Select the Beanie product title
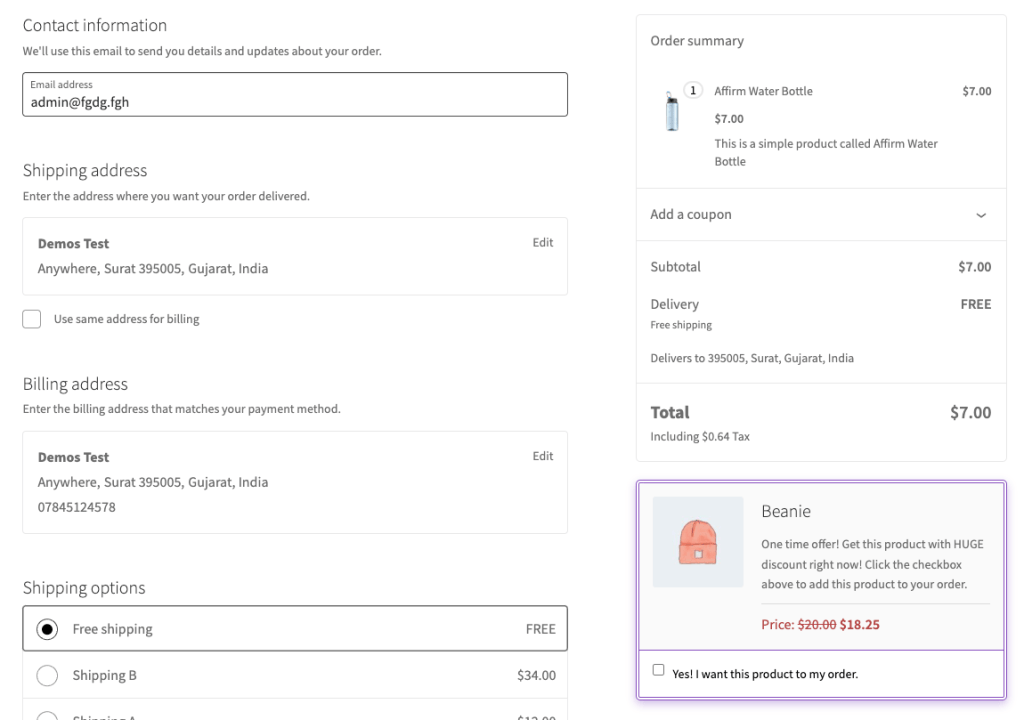Image resolution: width=1024 pixels, height=720 pixels. click(786, 512)
